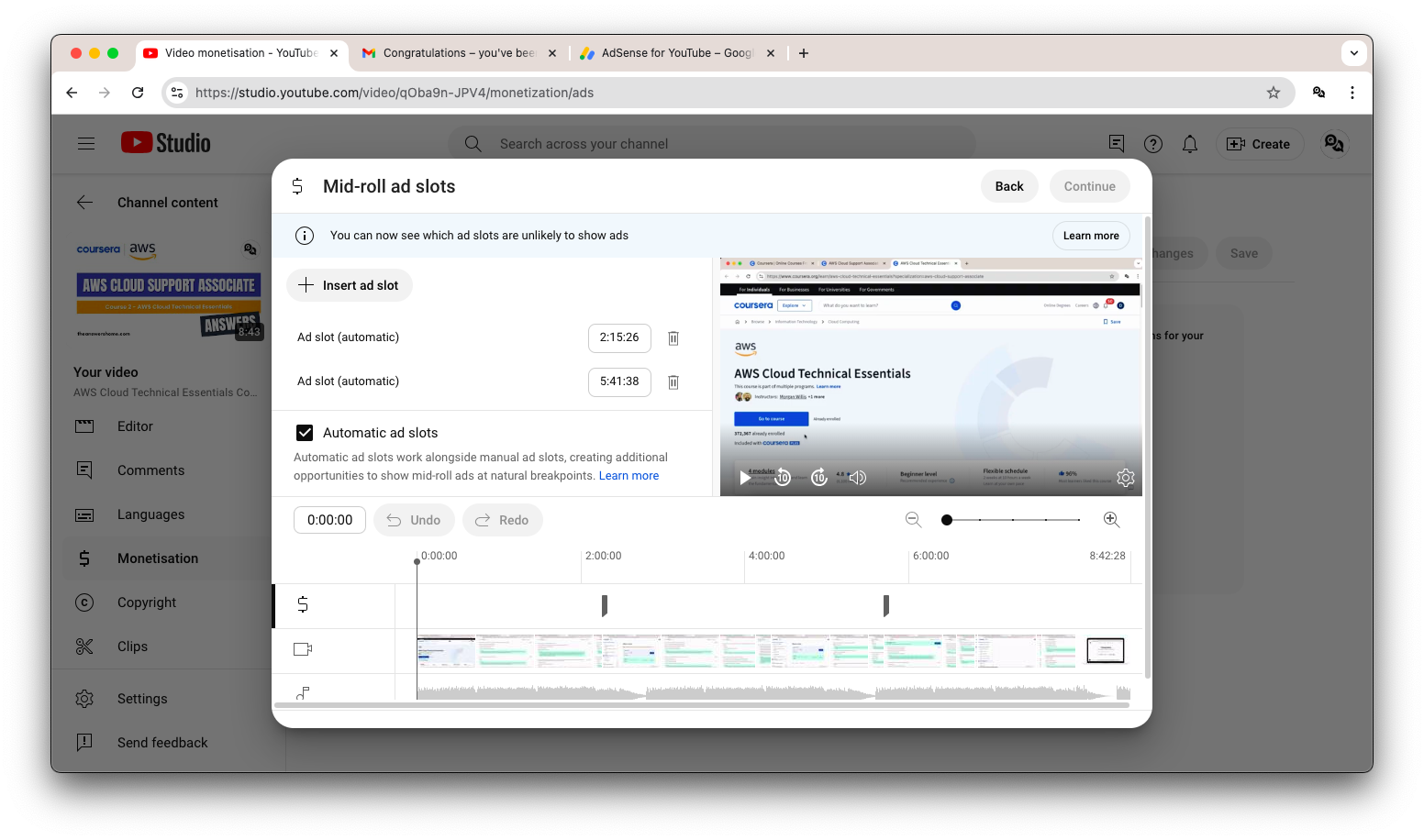Click the video track camera icon

click(x=303, y=649)
